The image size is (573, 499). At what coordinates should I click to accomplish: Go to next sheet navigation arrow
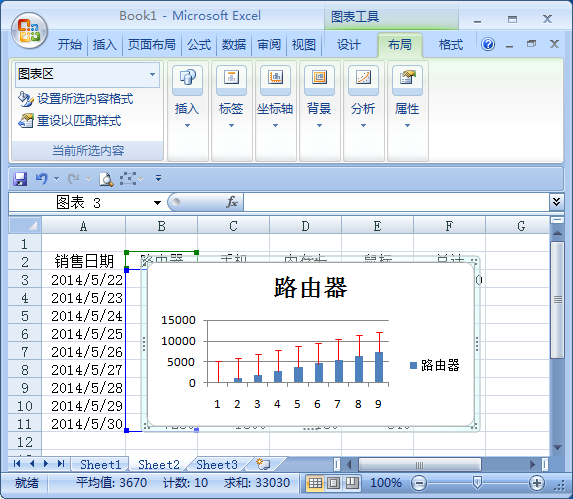click(46, 464)
